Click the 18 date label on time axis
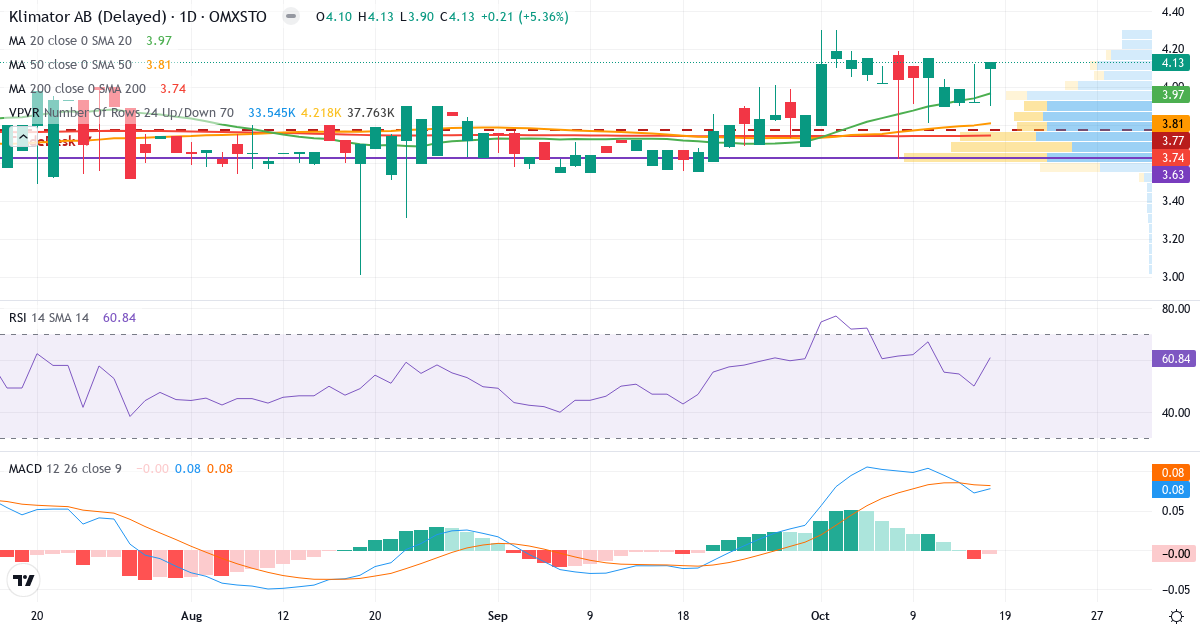The height and width of the screenshot is (630, 1200). [682, 616]
